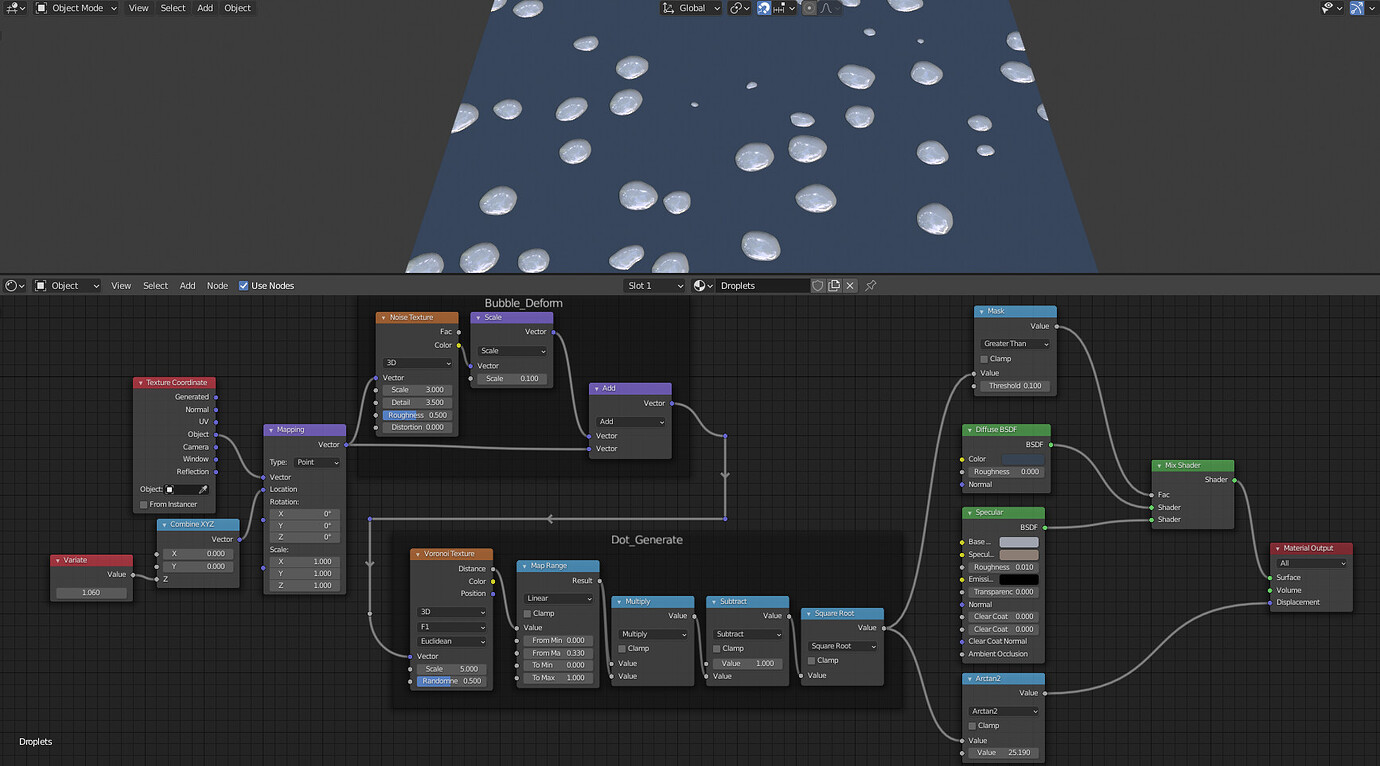
Task: Enable the Use Nodes checkbox
Action: coord(243,285)
